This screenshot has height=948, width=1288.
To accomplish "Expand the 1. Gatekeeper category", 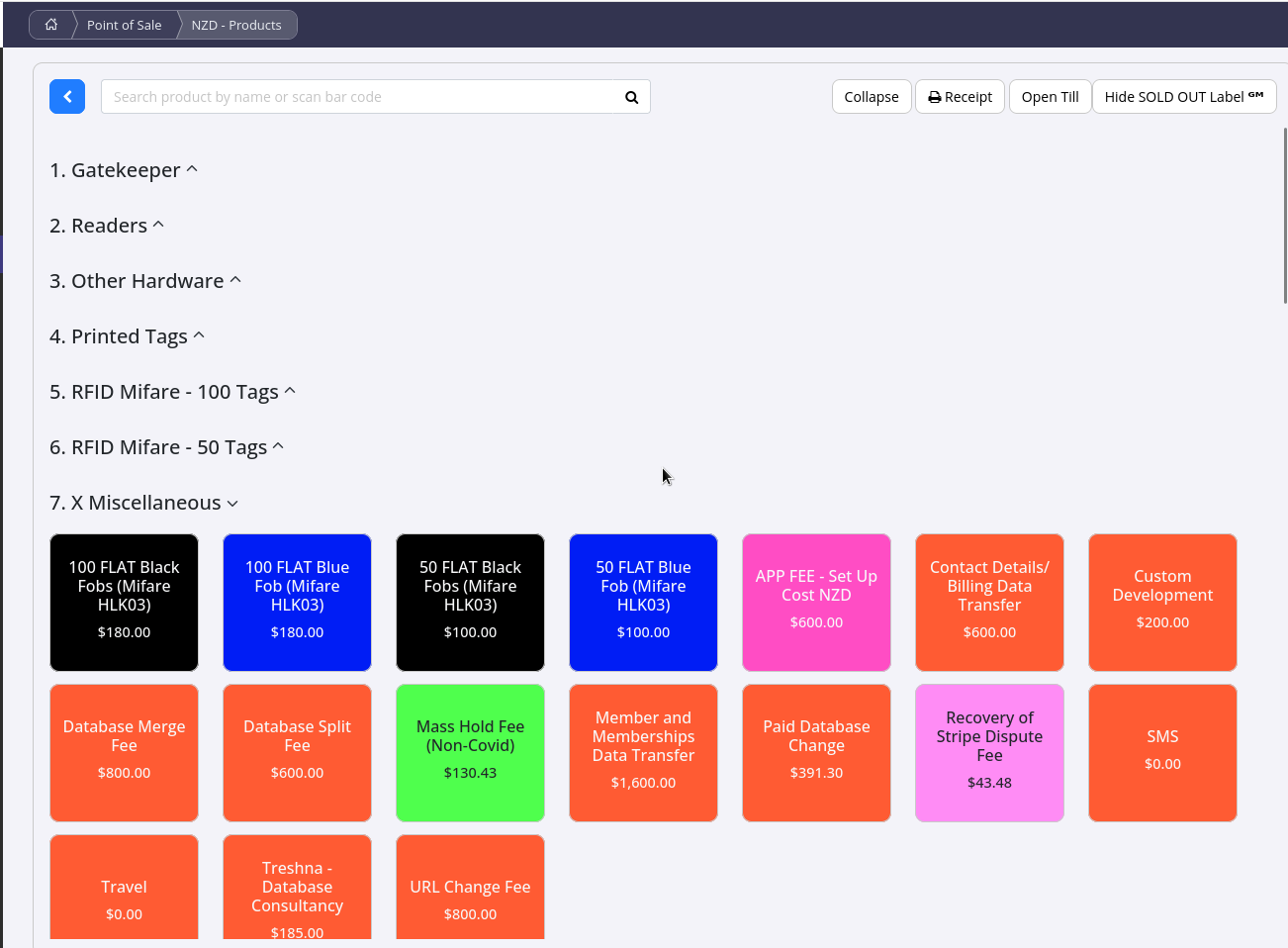I will tap(124, 170).
